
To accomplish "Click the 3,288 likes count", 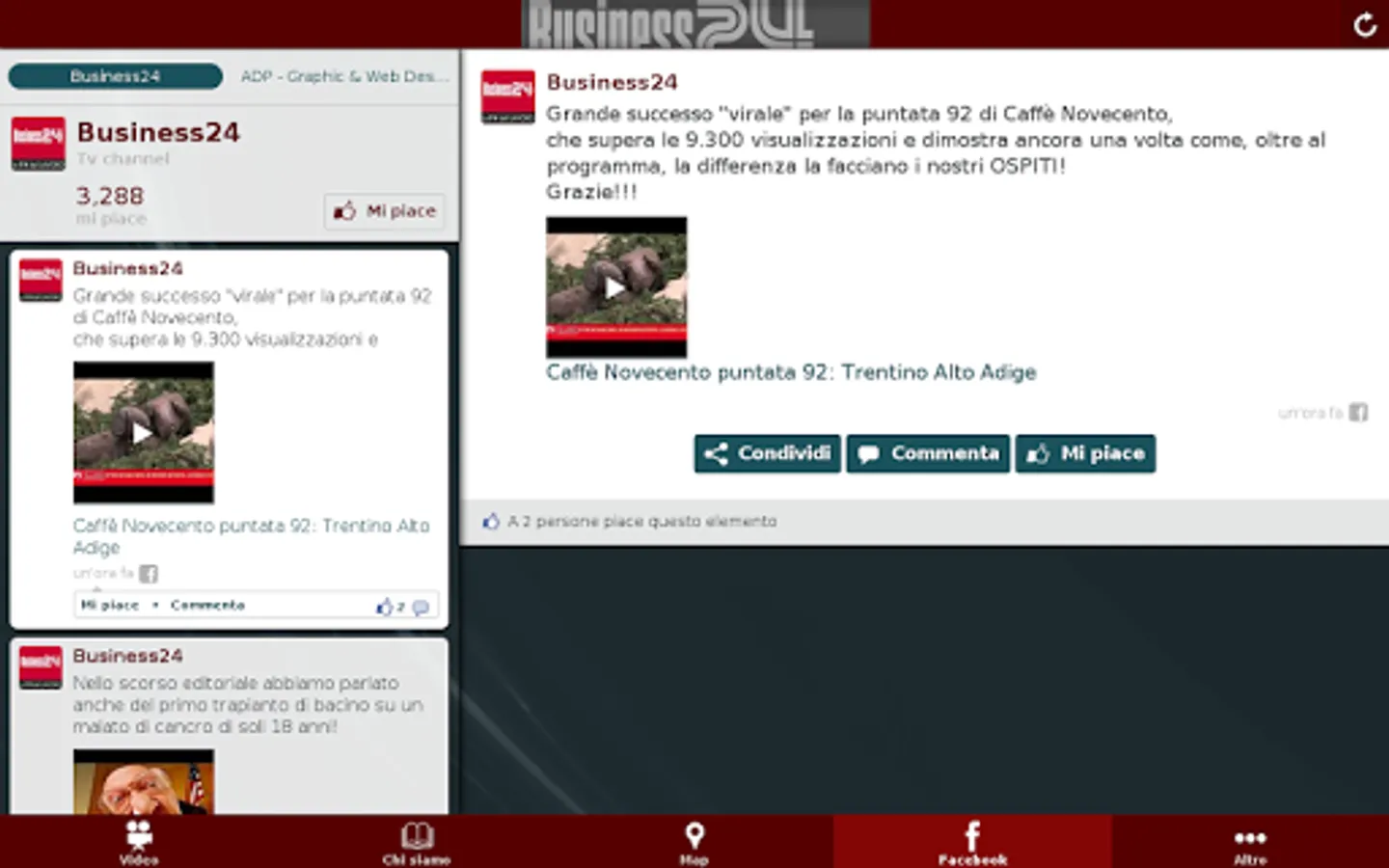I will pos(110,196).
